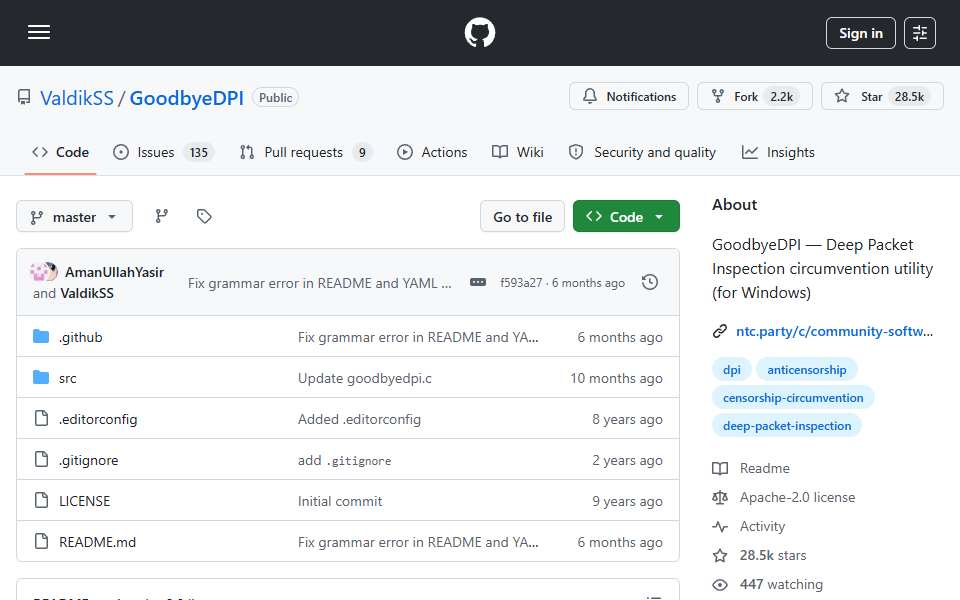The width and height of the screenshot is (960, 600).
Task: Go to GitHub homepage via Octocat logo
Action: pyautogui.click(x=479, y=32)
